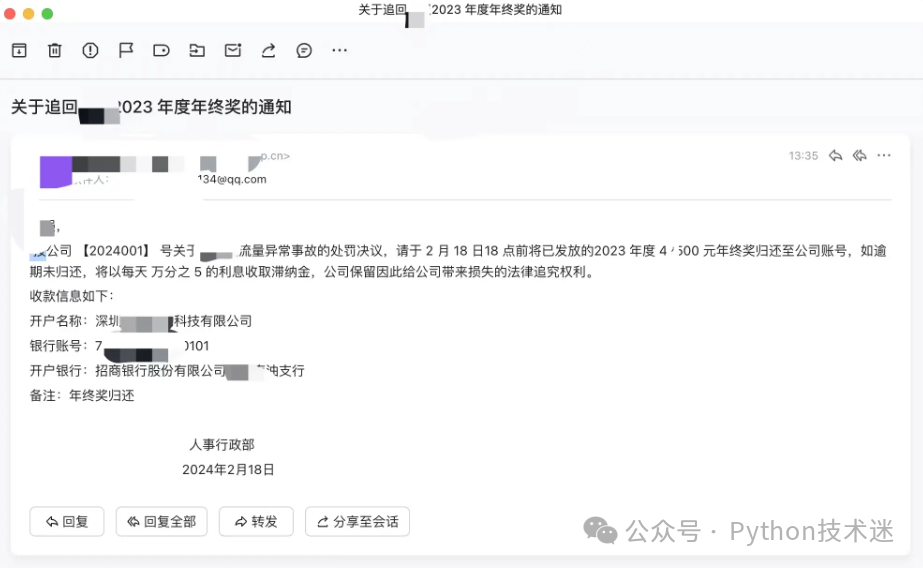Click the 开户名称 line
Viewport: 923px width, 568px height.
pyautogui.click(x=141, y=321)
